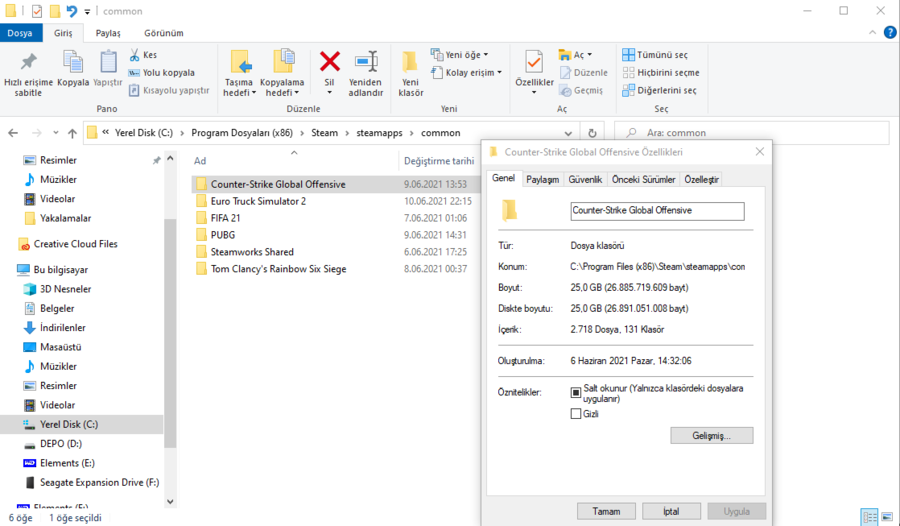Click Kısayolu yapıştır in ribbon
The height and width of the screenshot is (526, 900).
tap(169, 90)
